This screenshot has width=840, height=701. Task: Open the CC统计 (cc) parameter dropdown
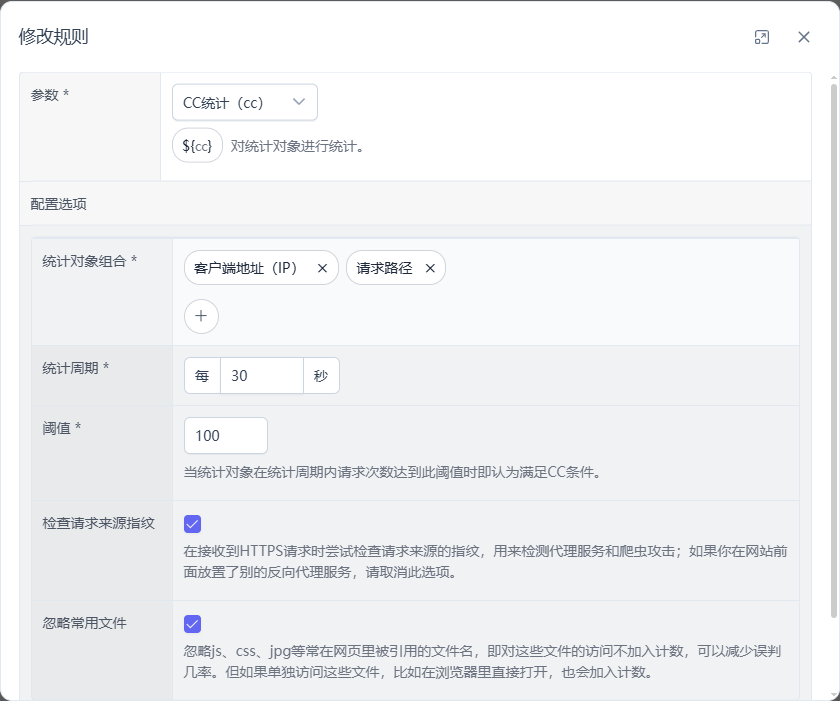(245, 102)
